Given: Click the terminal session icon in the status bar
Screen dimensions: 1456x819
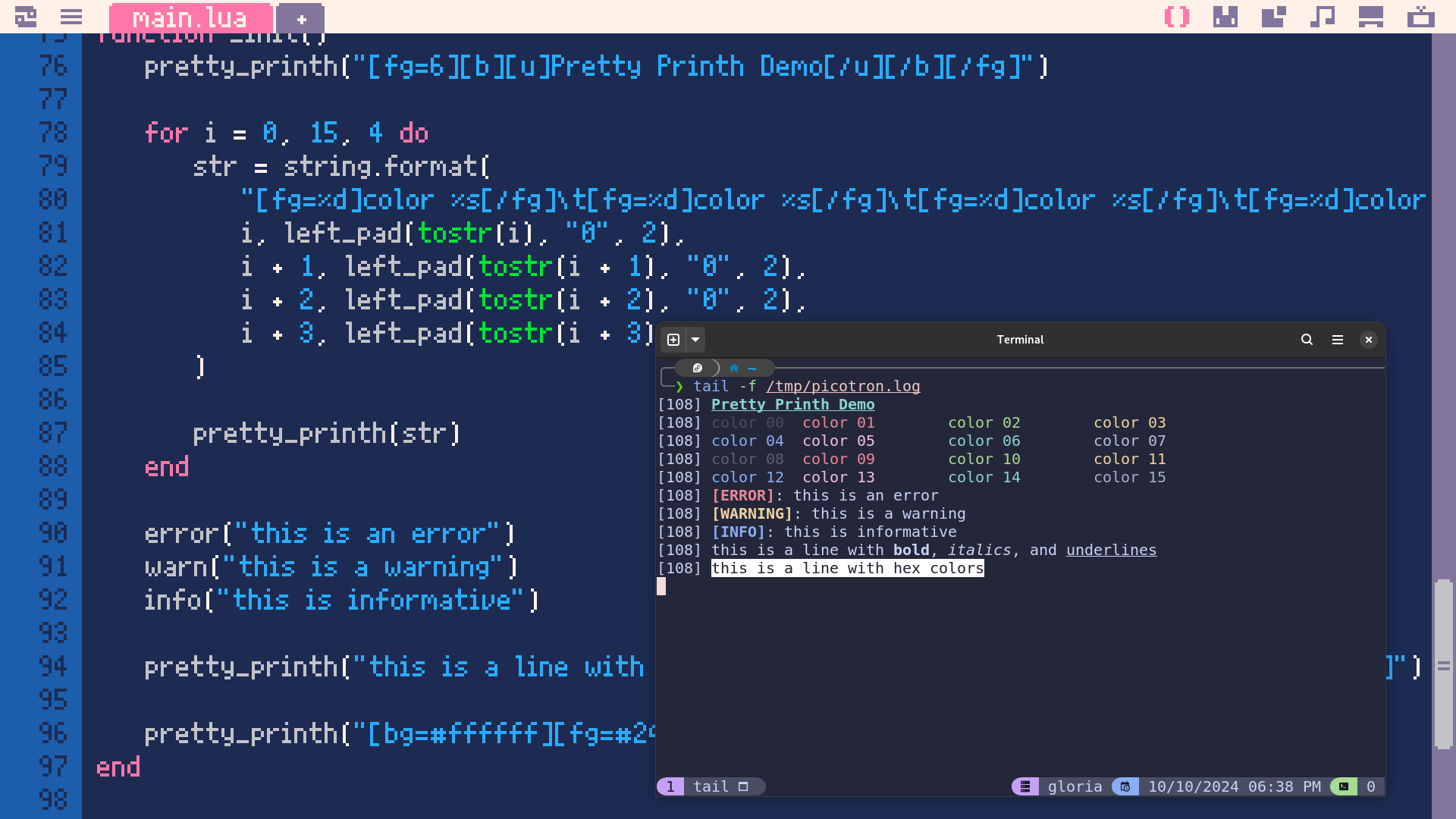Looking at the screenshot, I should [1344, 787].
